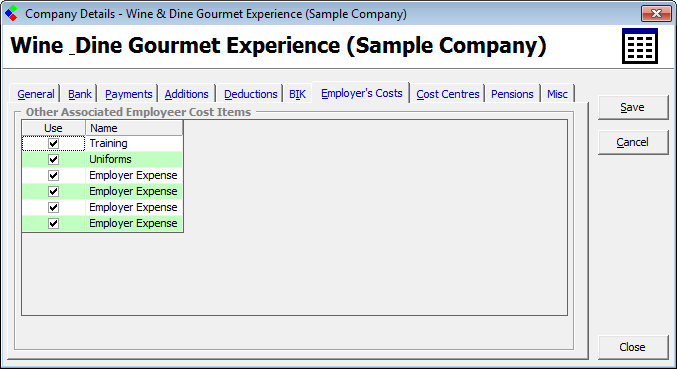
Task: Go to the Additions tab
Action: point(187,94)
